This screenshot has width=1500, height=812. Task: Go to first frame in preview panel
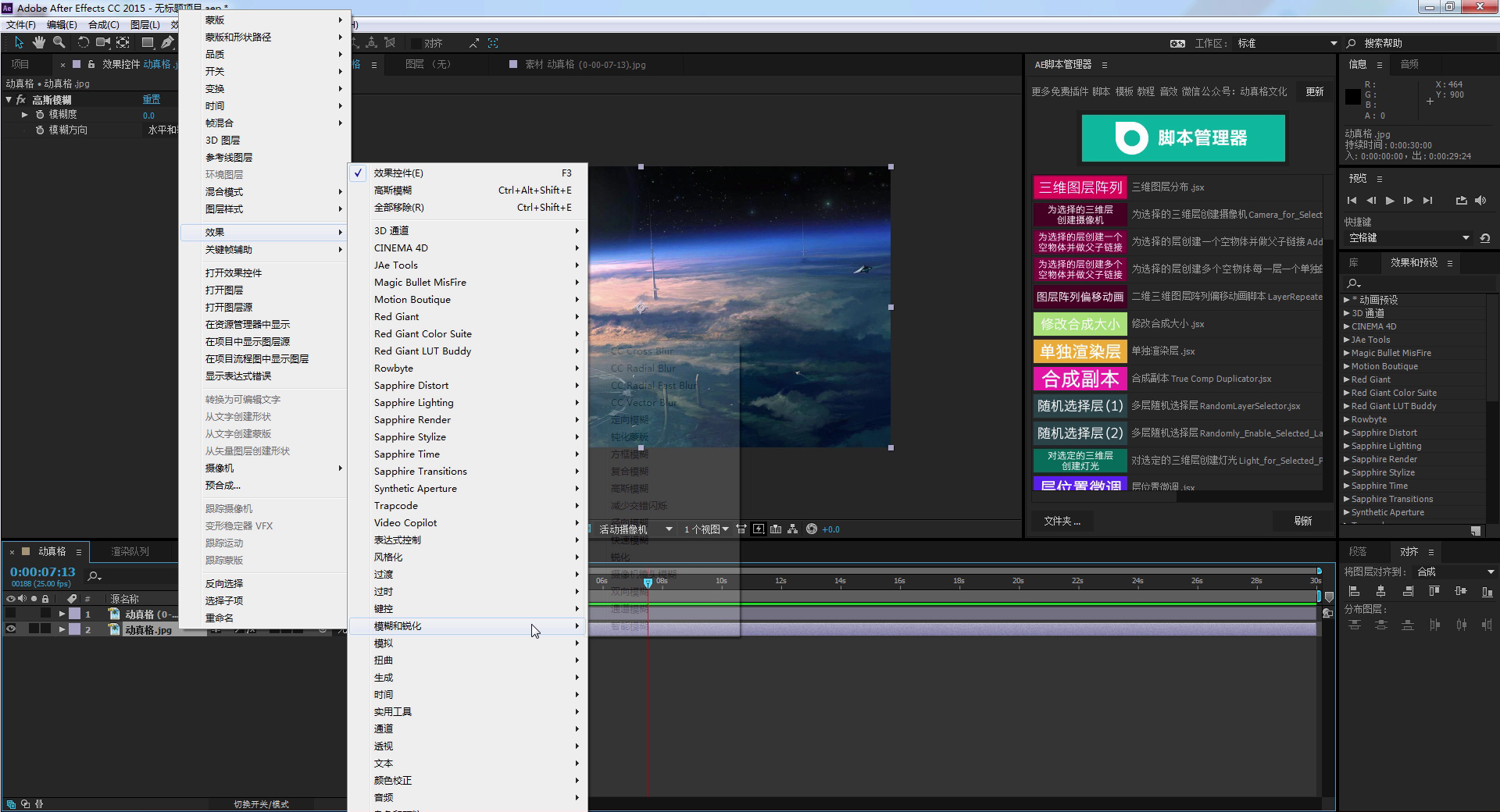point(1352,201)
